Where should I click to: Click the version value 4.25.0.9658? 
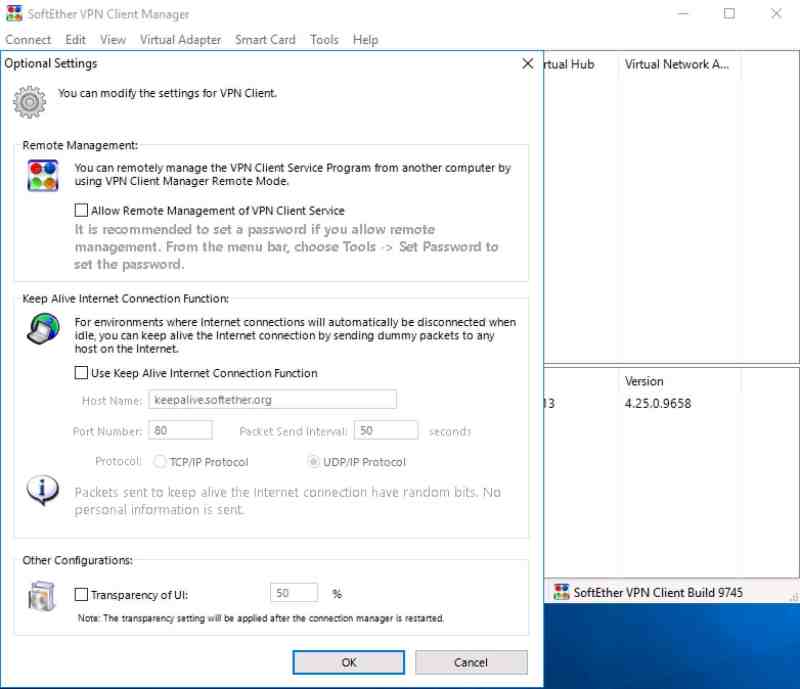(x=658, y=403)
